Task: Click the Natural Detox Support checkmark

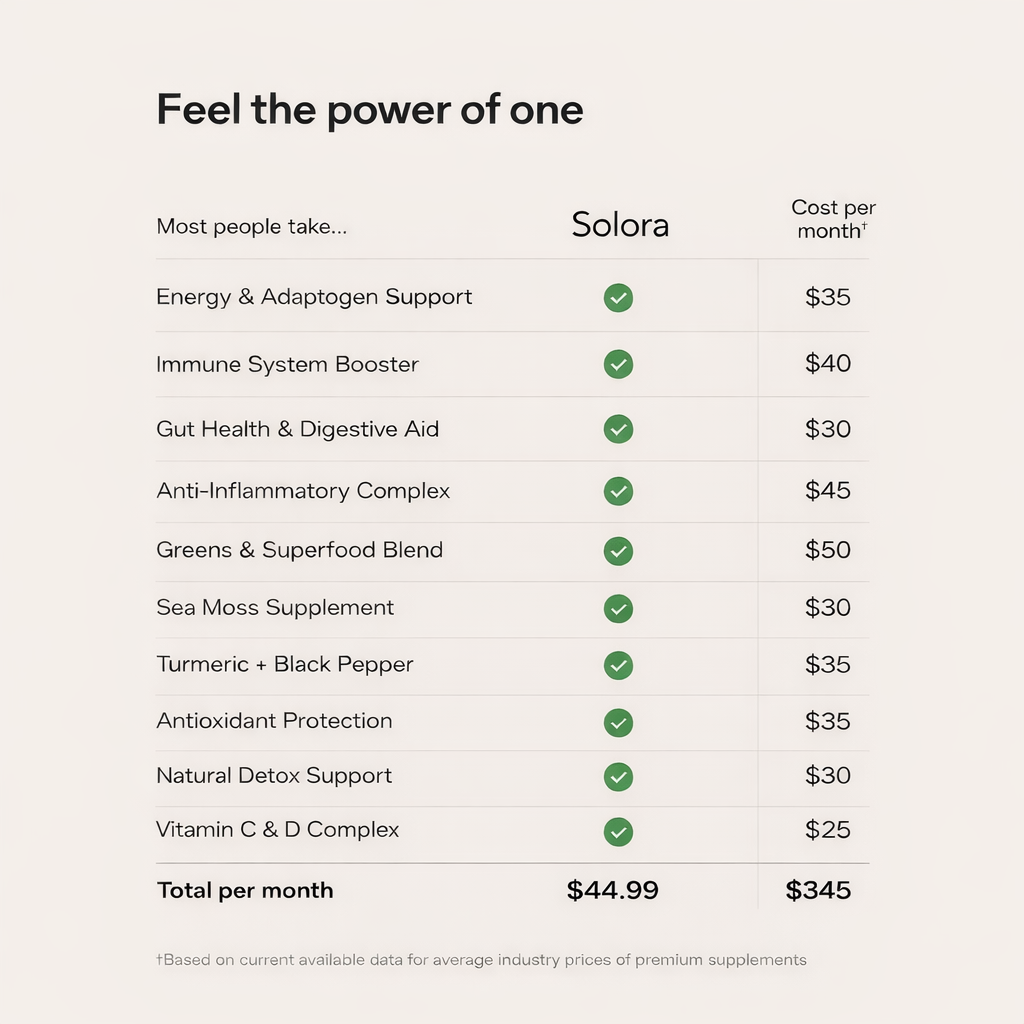Action: [x=618, y=776]
